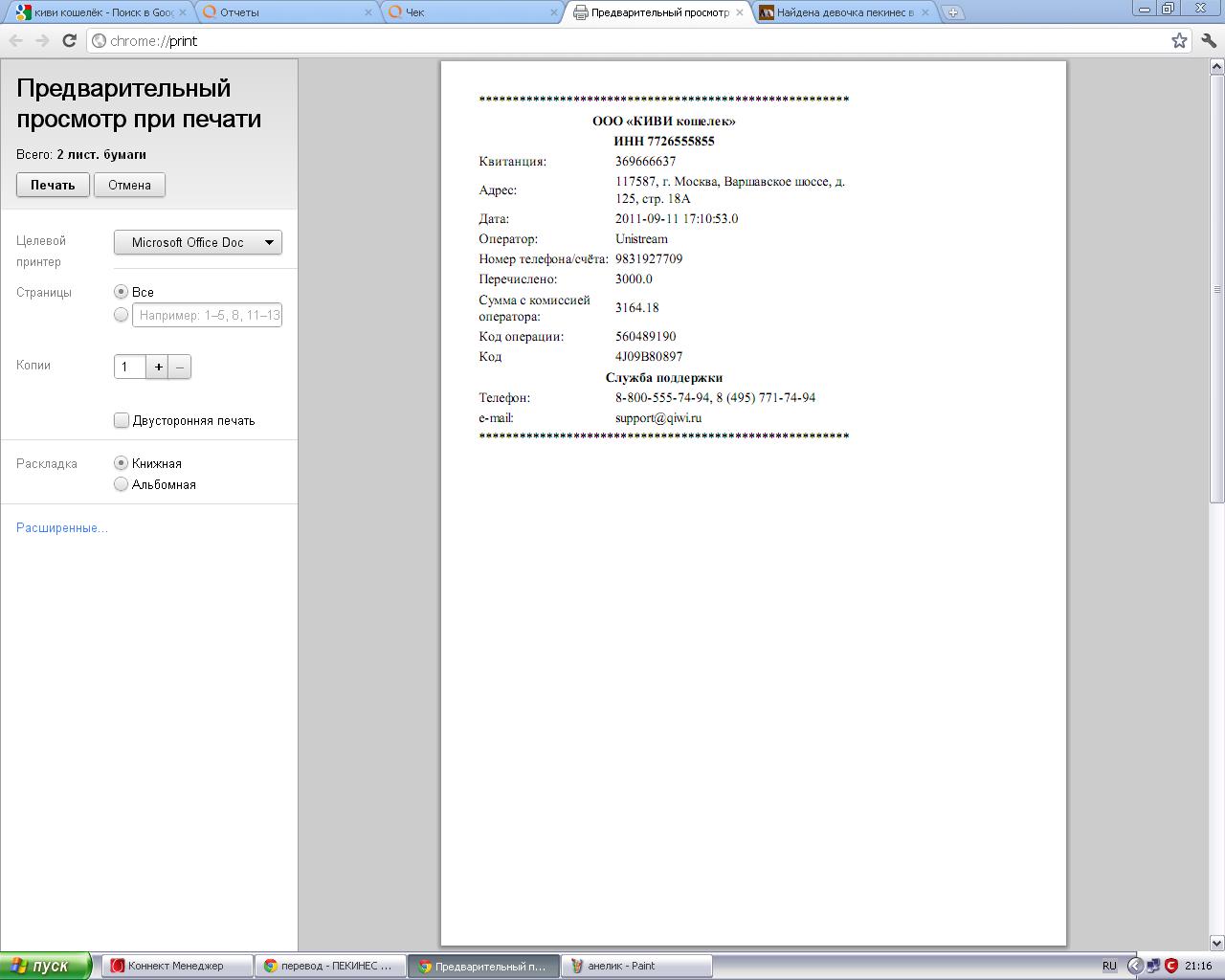Click header 'ООО «КИВИ кошелек»'
Viewport: 1225px width, 980px height.
[664, 121]
